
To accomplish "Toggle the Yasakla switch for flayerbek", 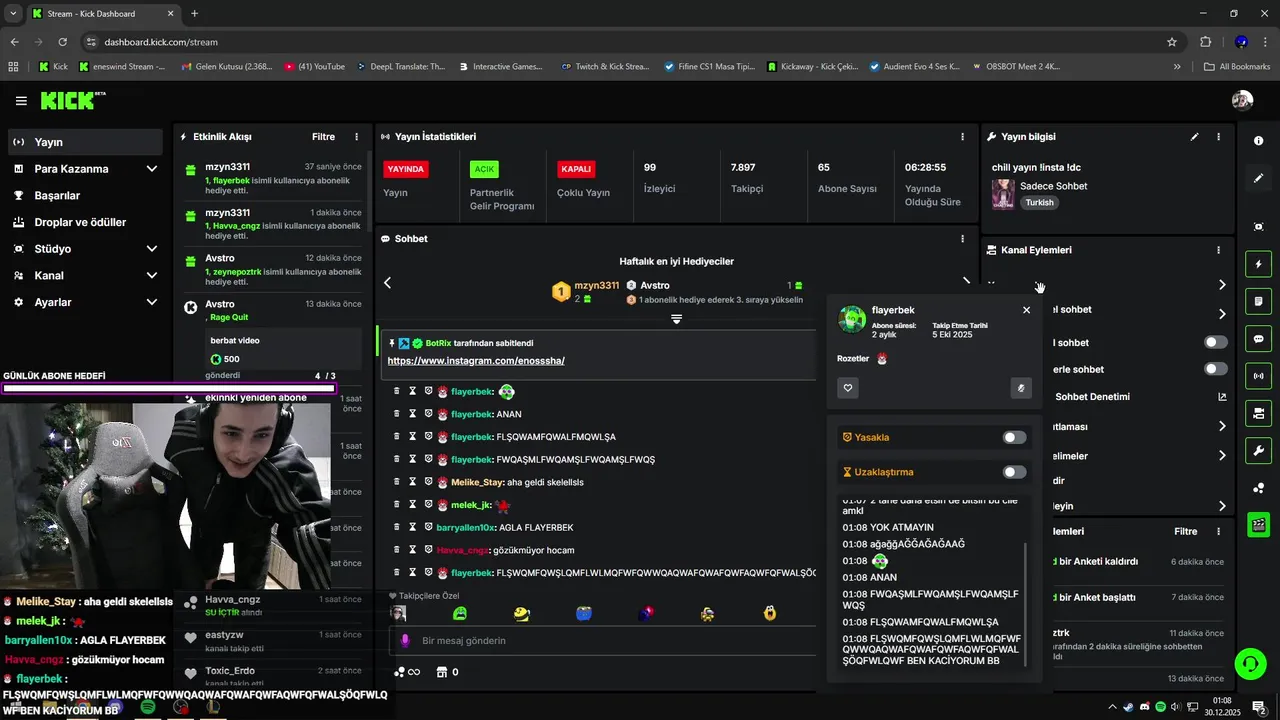I will pos(1014,437).
